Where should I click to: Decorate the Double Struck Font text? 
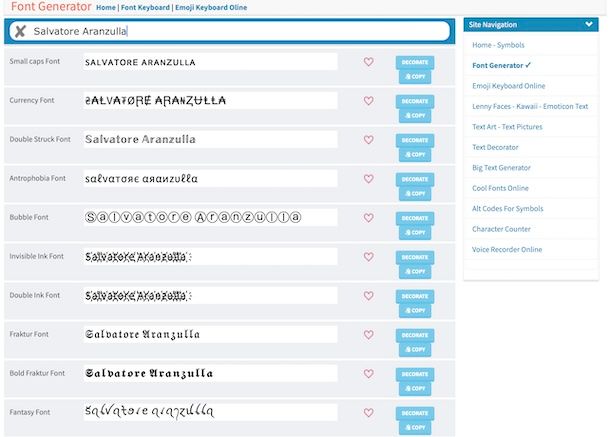415,140
